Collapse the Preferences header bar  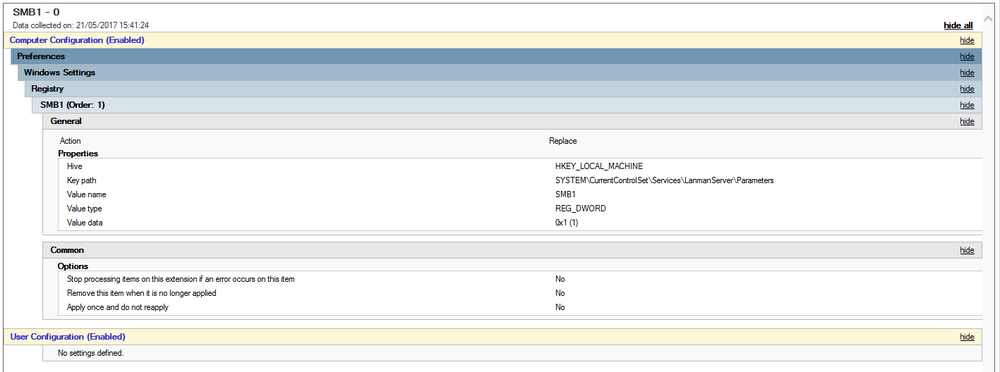[x=496, y=57]
